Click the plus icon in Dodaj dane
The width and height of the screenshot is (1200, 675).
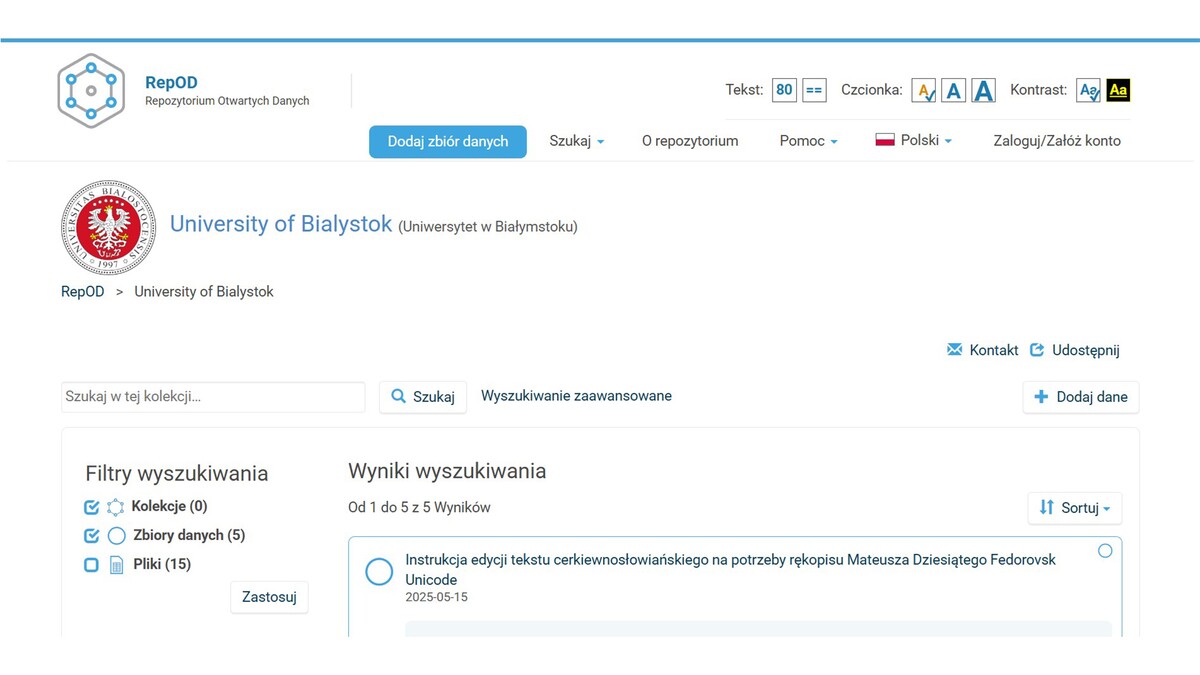pos(1041,397)
